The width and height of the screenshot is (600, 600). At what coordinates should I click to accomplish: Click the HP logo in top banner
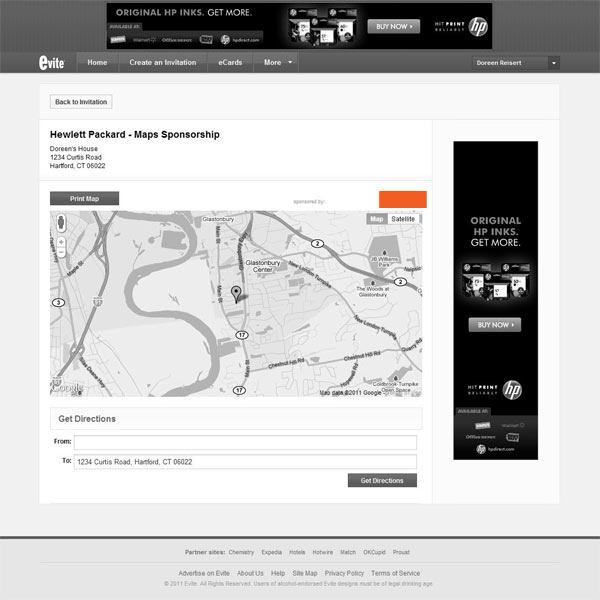coord(478,27)
